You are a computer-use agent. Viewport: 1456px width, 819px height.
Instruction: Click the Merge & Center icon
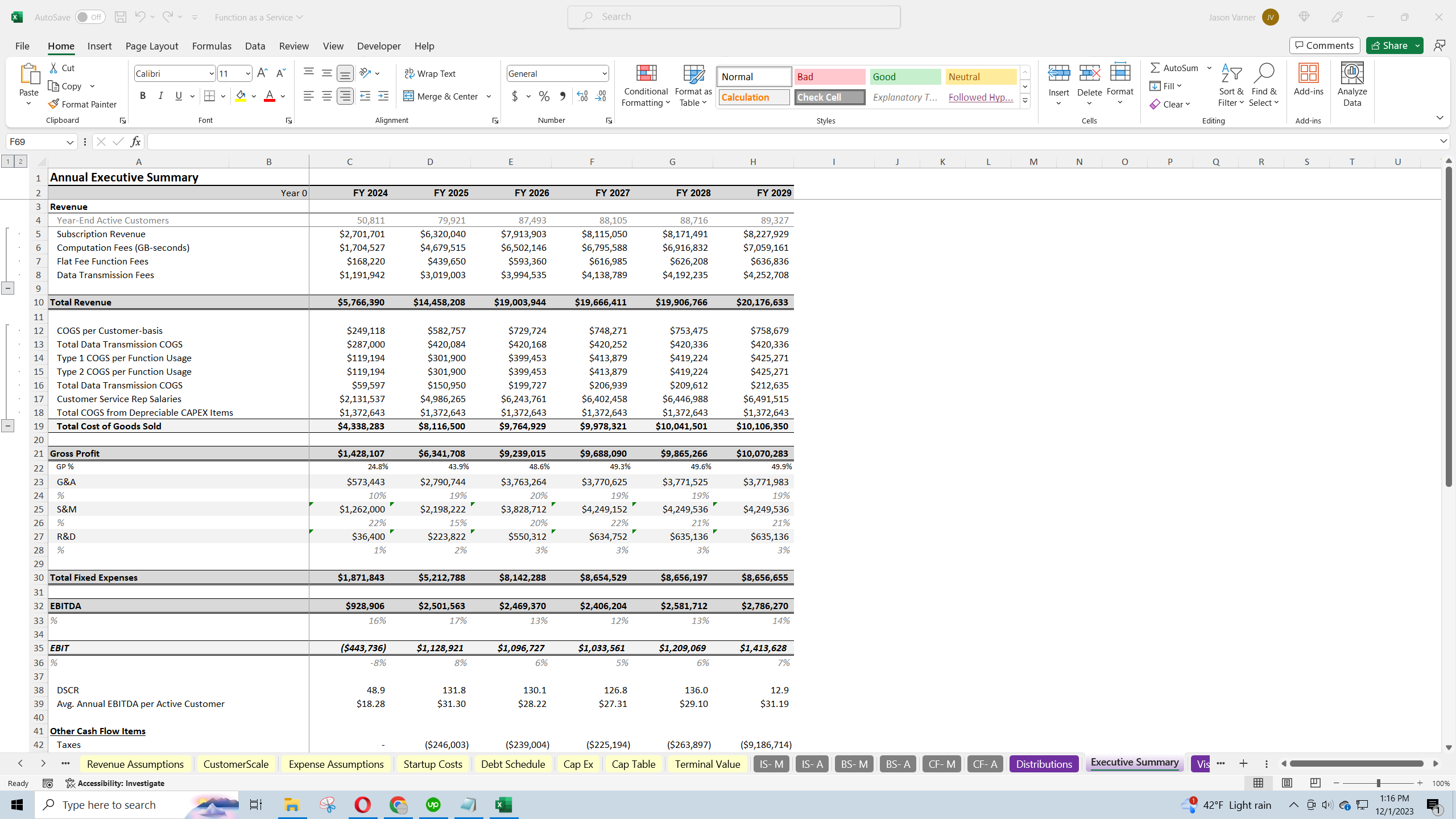click(x=408, y=96)
